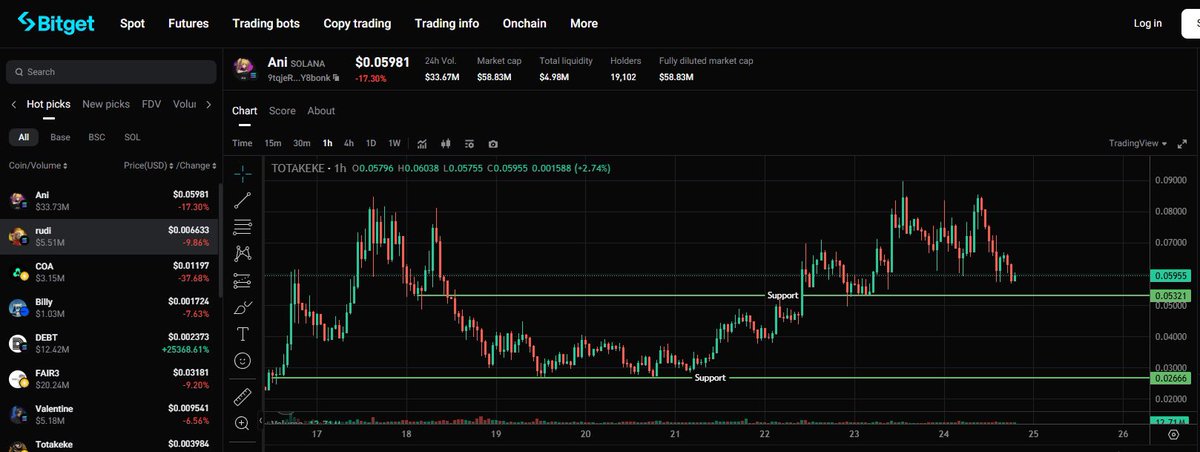Open the Trading info navigation item
The height and width of the screenshot is (452, 1200).
[446, 23]
